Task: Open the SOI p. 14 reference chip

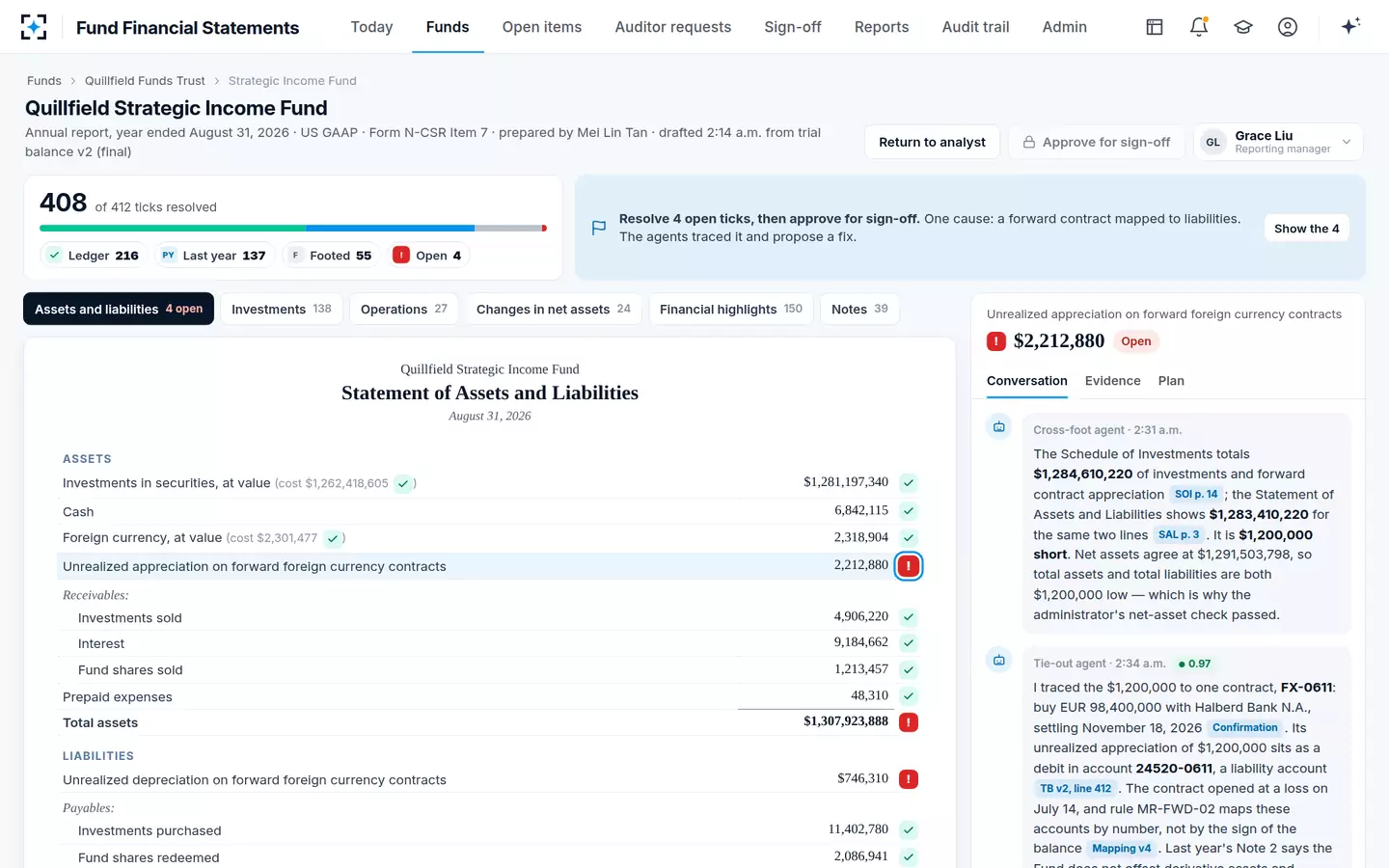Action: [x=1196, y=494]
